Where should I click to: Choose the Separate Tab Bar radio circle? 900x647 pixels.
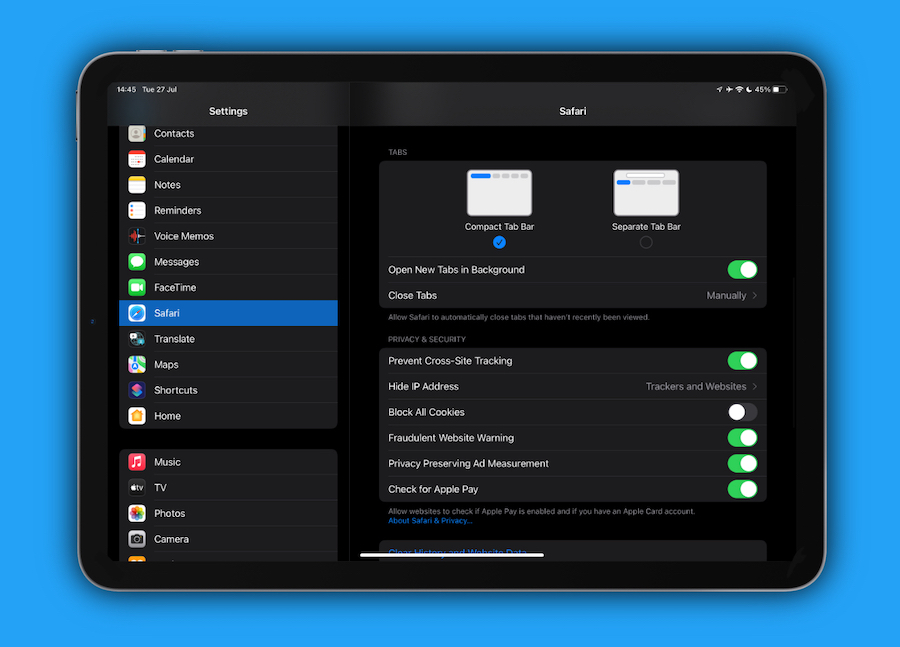pyautogui.click(x=646, y=242)
